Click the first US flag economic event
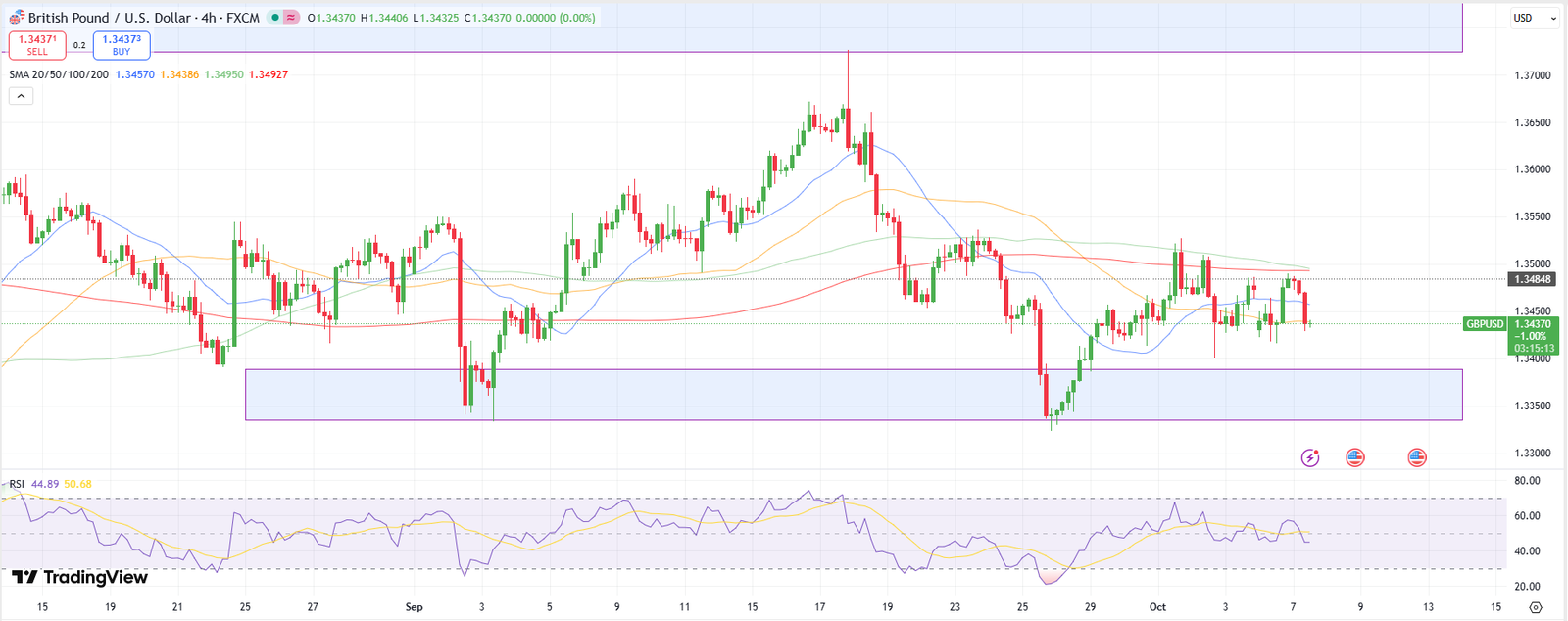Viewport: 1568px width, 621px height. [1355, 457]
